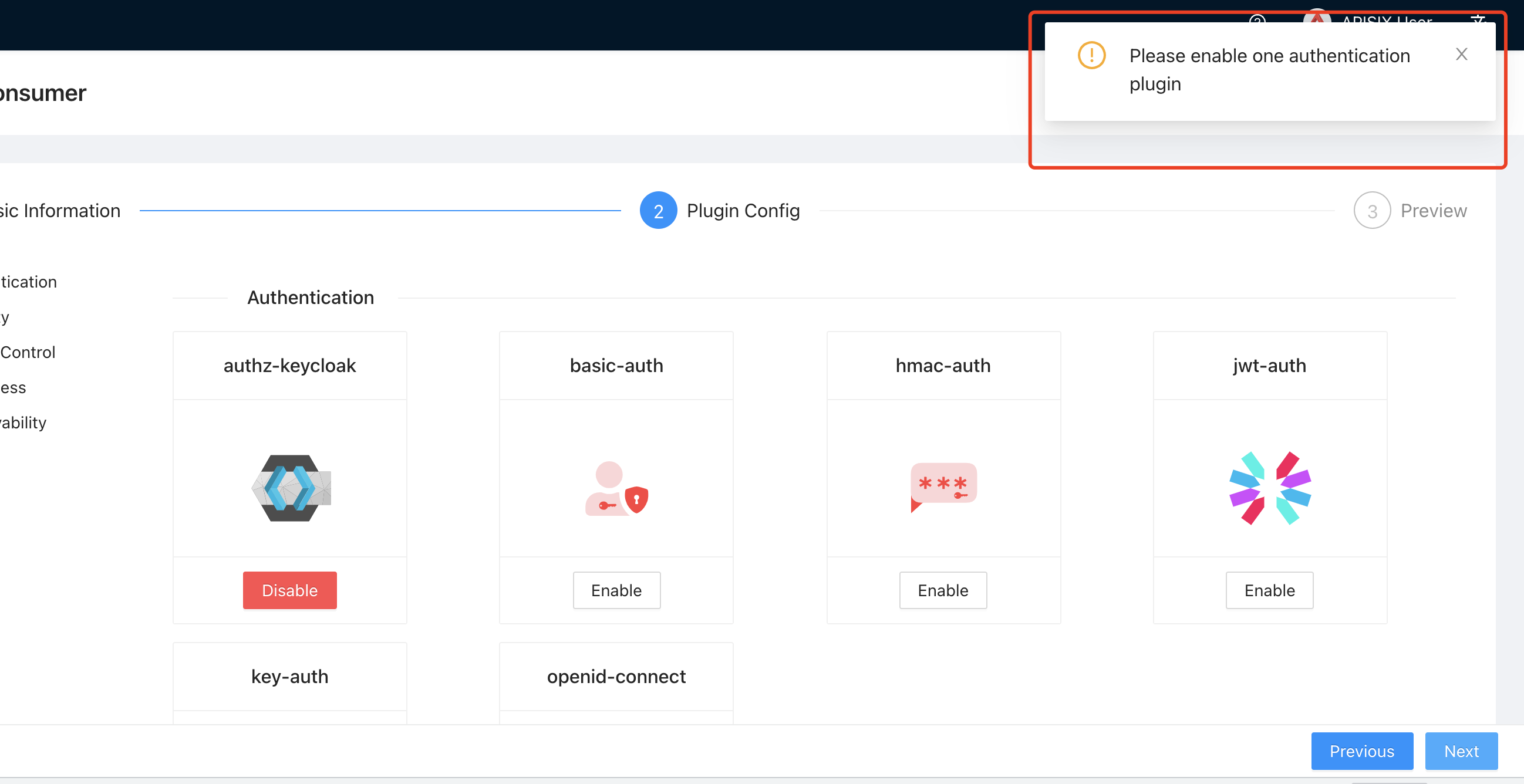Expand the Observability category

pos(23,422)
